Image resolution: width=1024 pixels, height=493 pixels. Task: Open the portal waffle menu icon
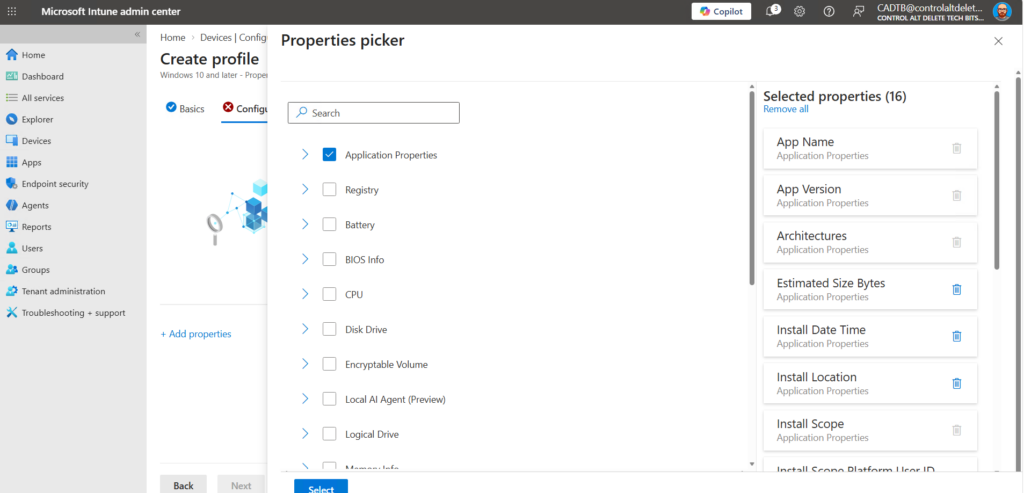(x=12, y=12)
